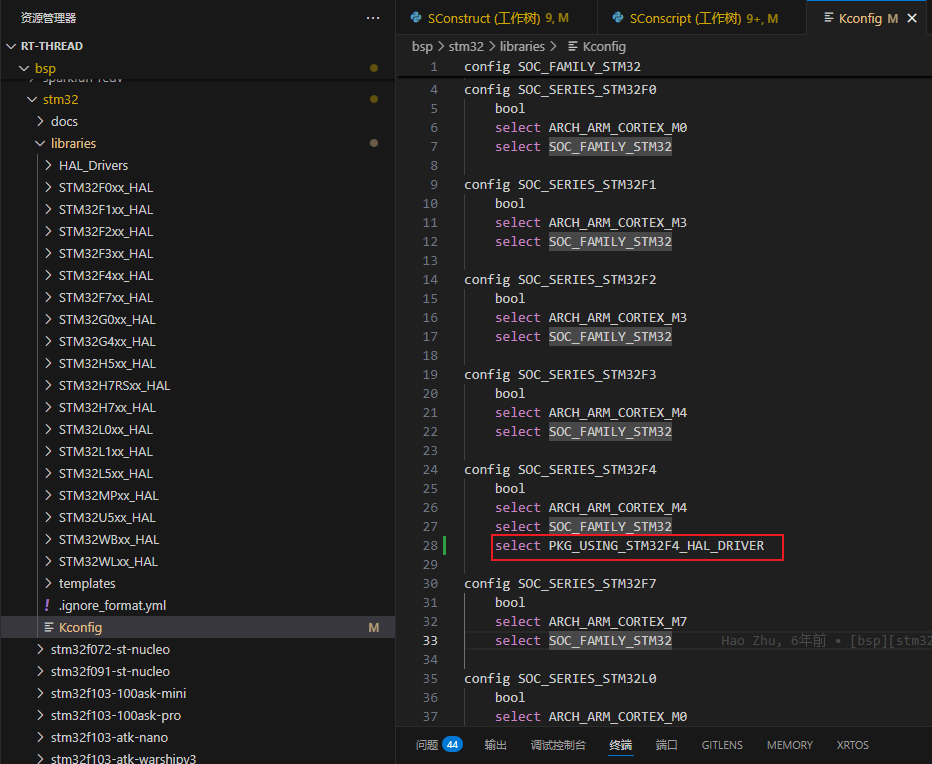The height and width of the screenshot is (764, 932).
Task: Click the problems count badge showing 44
Action: [x=452, y=745]
